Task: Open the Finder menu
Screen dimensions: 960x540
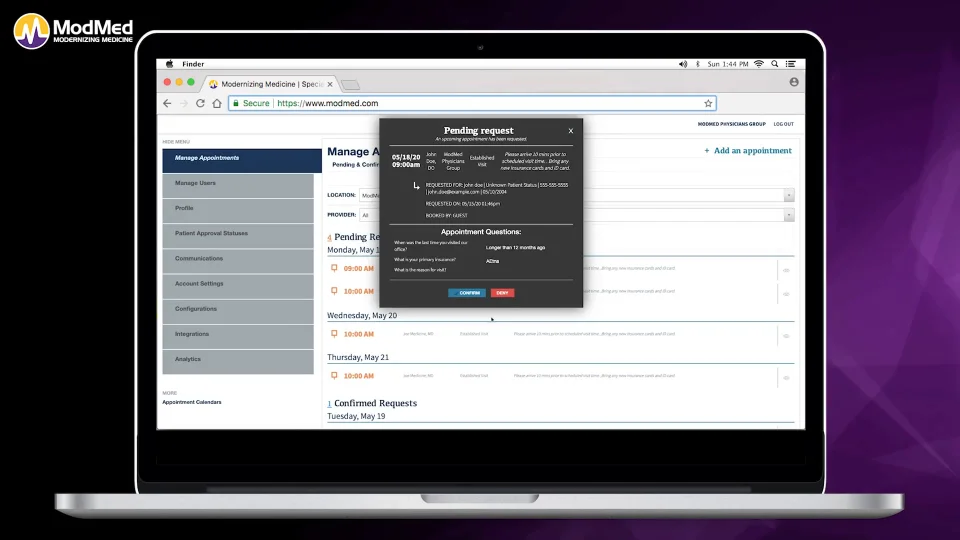Action: 193,64
